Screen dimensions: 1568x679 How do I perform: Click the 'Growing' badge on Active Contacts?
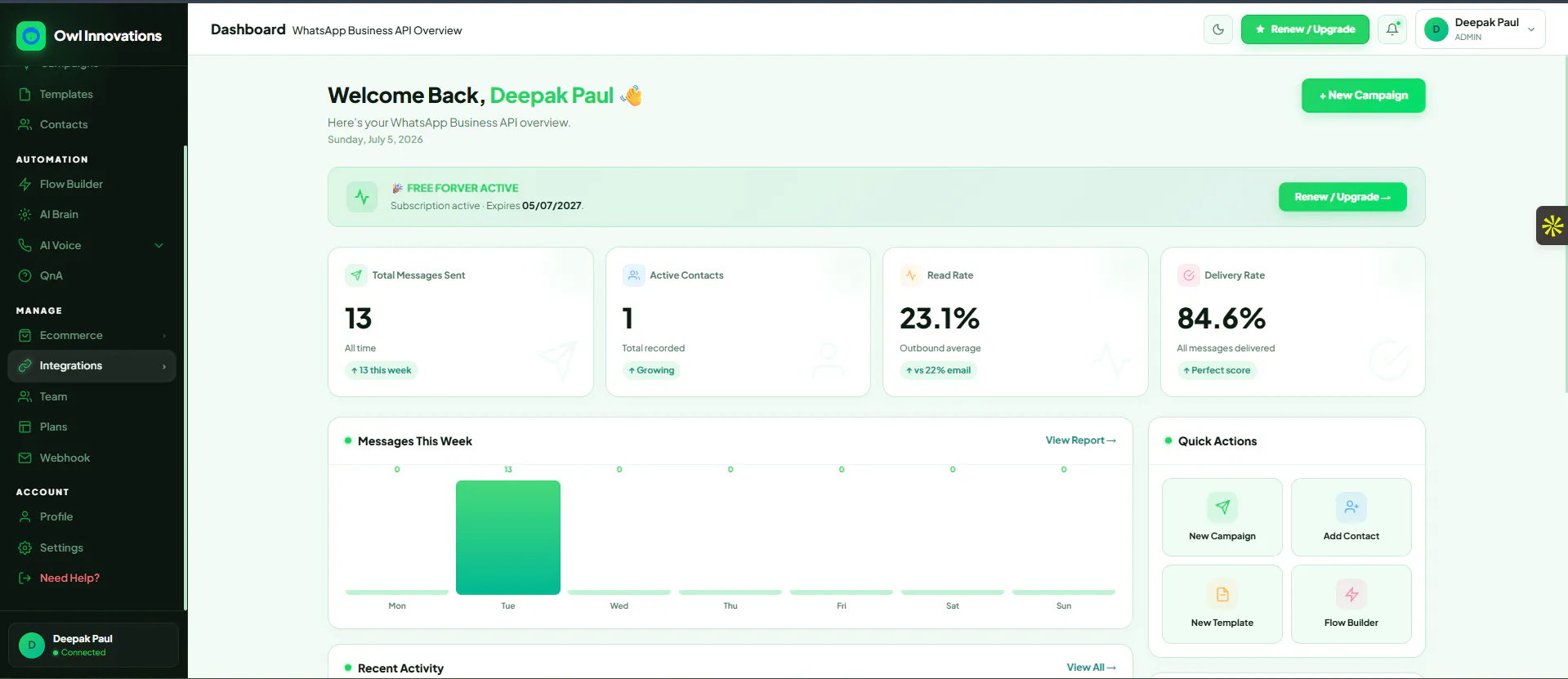[x=651, y=370]
